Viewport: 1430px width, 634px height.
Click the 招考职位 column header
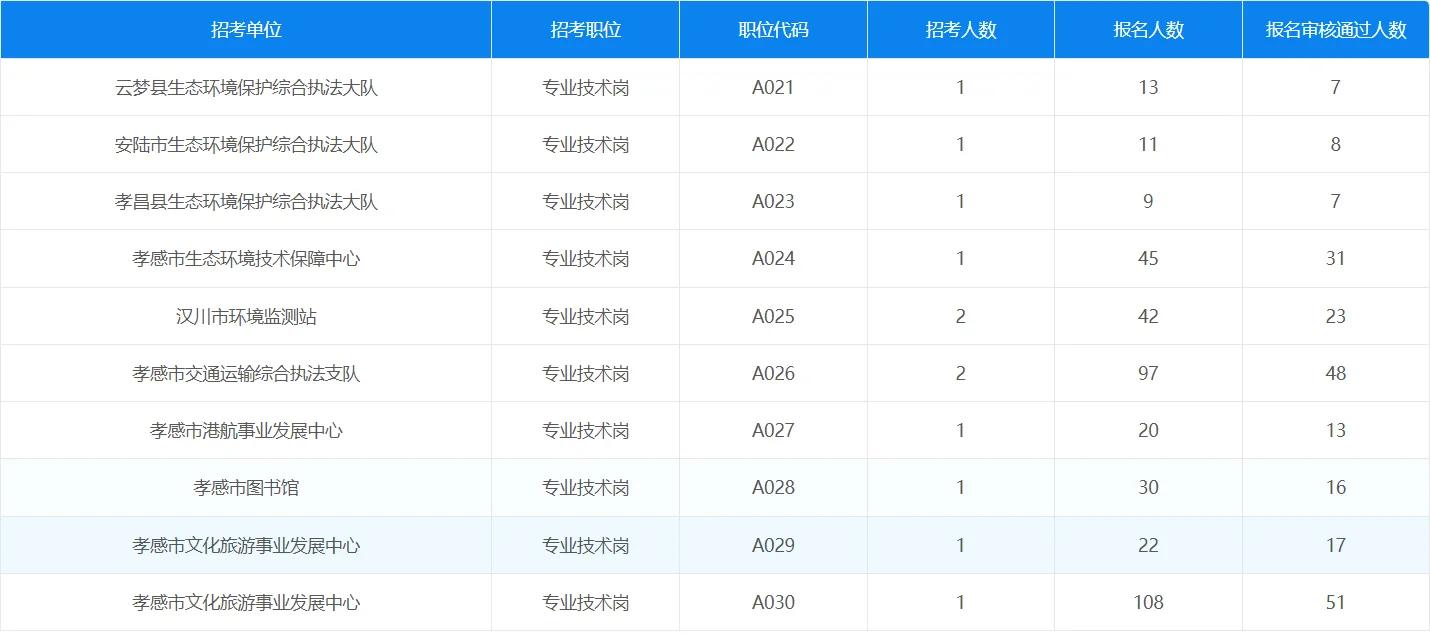click(x=585, y=29)
